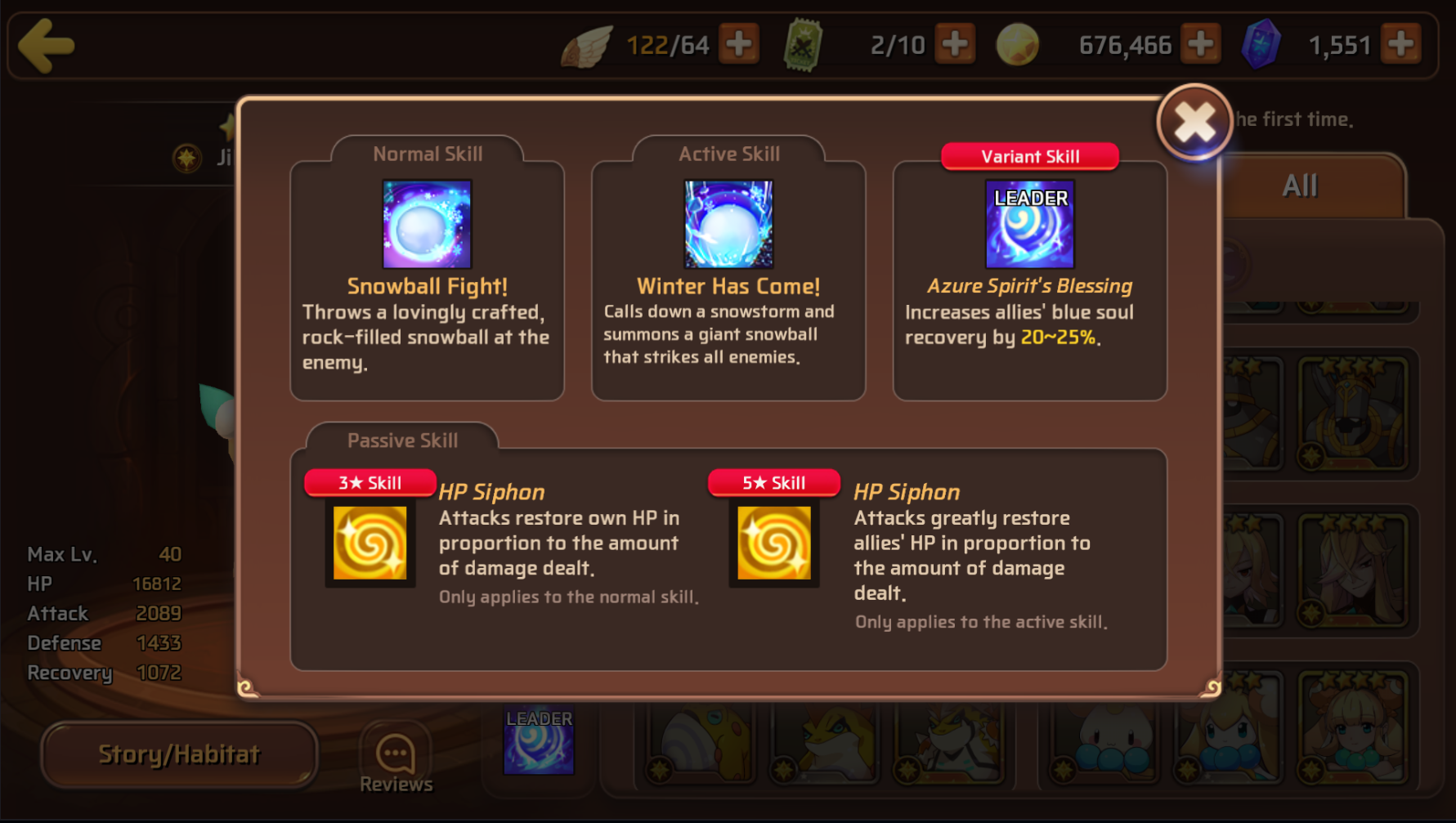Tap the blue gem currency icon
The width and height of the screenshot is (1456, 823).
pos(1261,44)
